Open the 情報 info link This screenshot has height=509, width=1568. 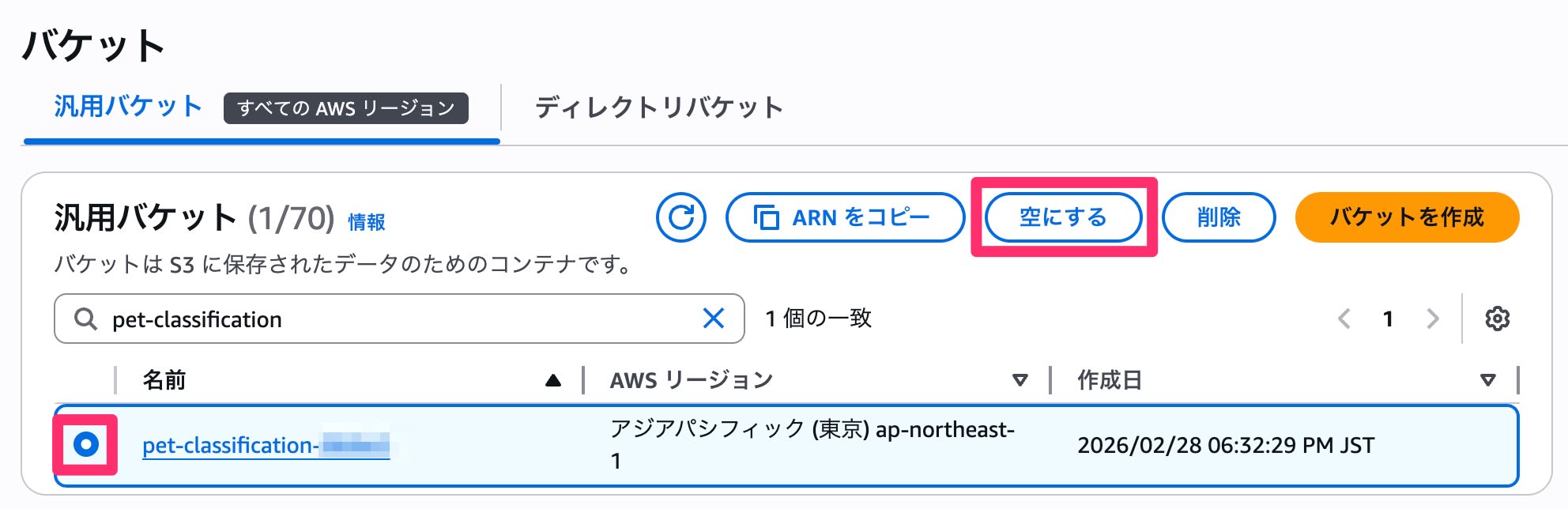pyautogui.click(x=367, y=222)
